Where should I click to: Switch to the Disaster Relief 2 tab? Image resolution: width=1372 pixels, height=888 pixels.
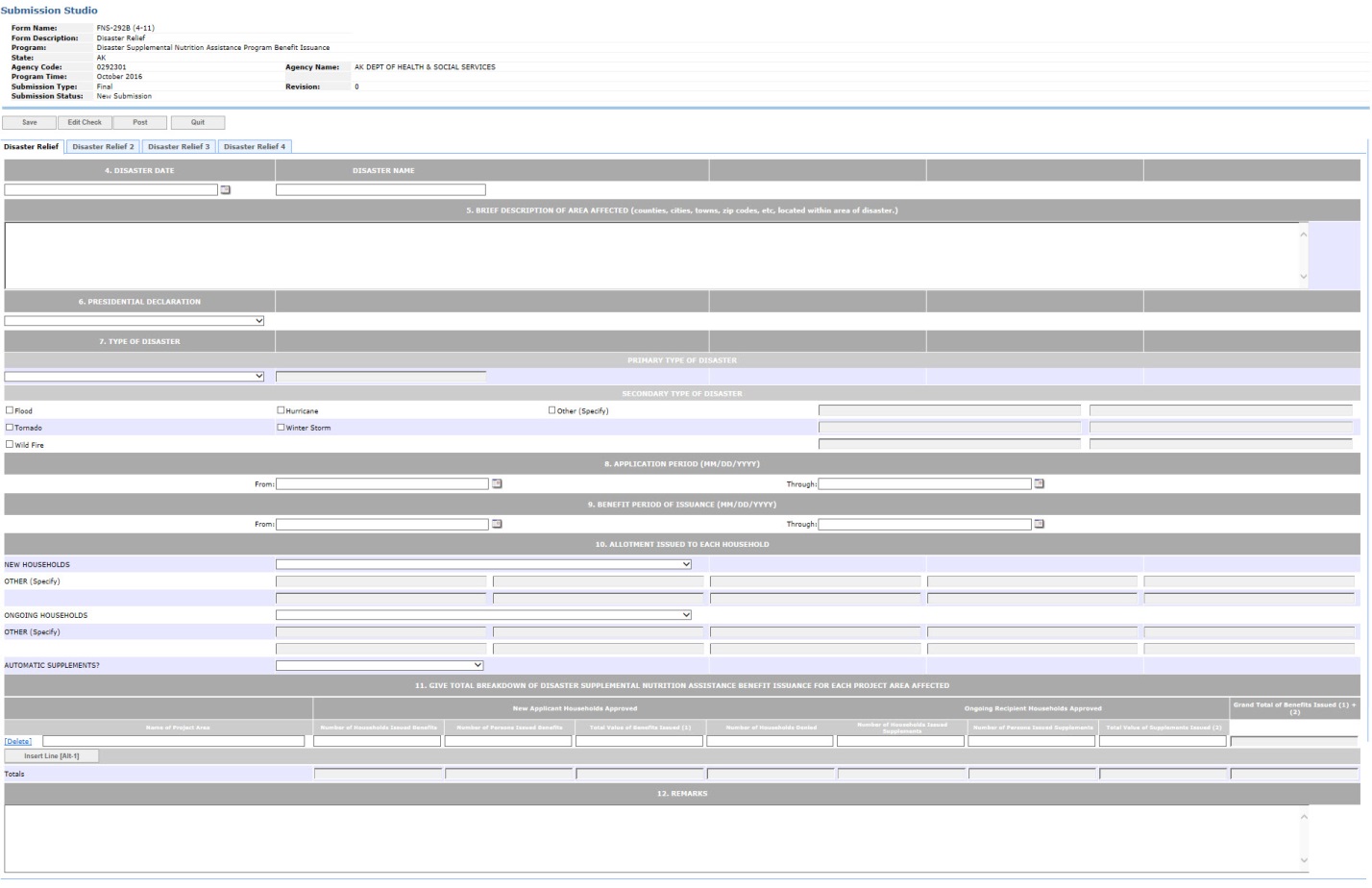click(103, 147)
